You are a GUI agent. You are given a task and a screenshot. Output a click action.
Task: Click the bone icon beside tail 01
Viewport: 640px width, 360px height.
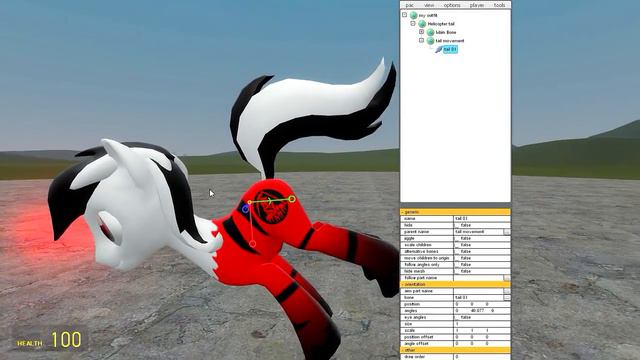point(439,49)
